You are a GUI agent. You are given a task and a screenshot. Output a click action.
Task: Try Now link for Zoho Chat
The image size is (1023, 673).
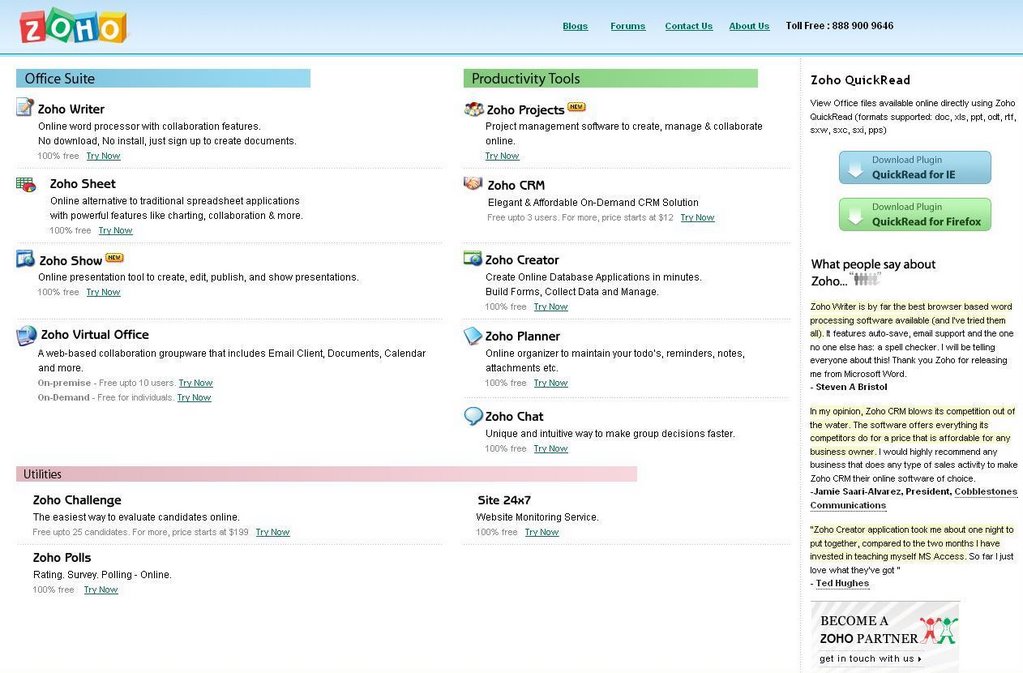[551, 449]
